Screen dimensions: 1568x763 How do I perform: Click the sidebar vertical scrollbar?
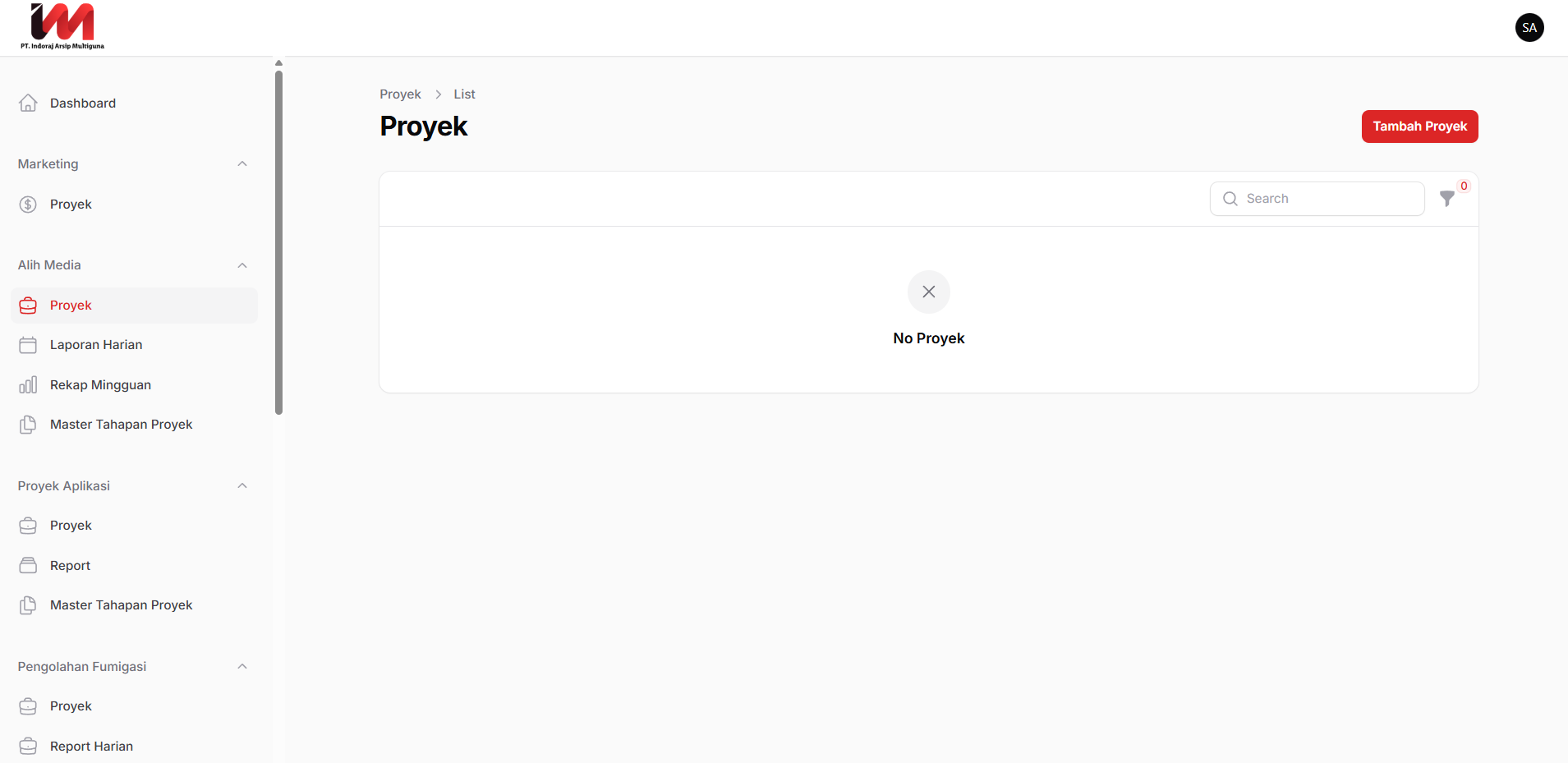[x=278, y=242]
